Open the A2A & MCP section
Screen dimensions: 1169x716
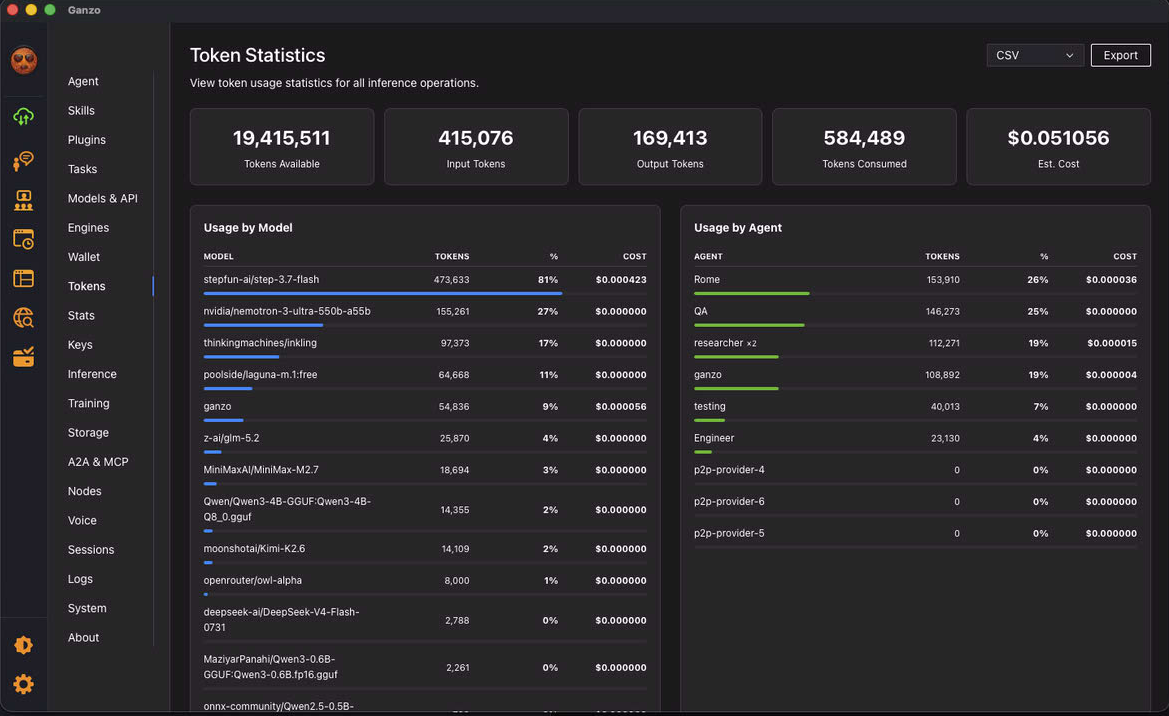coord(98,462)
